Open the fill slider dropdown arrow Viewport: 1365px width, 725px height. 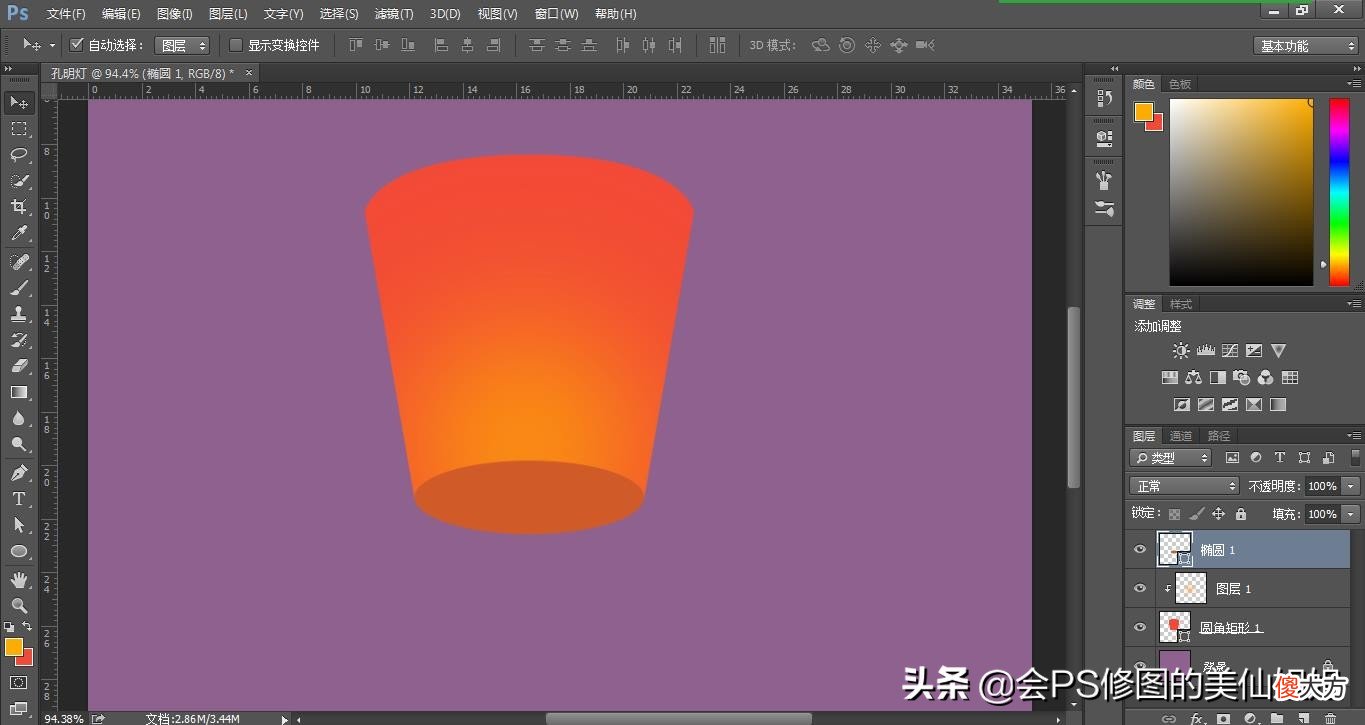coord(1351,514)
